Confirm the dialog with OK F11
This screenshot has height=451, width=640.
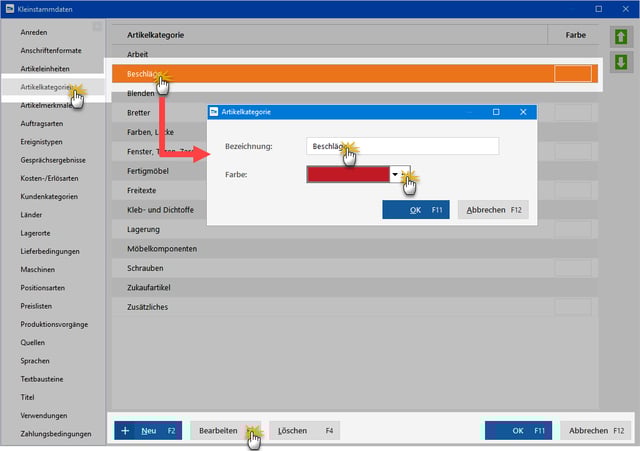click(x=415, y=210)
